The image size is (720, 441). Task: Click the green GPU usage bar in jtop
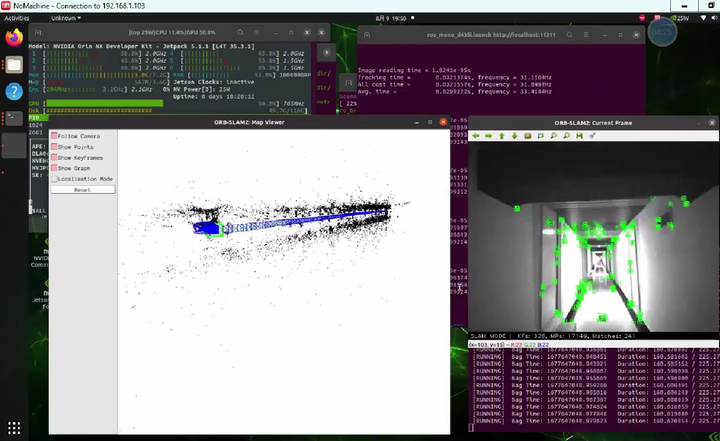click(x=105, y=103)
